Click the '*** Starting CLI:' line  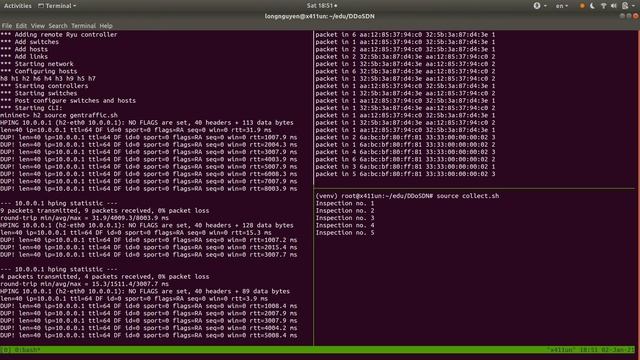31,108
